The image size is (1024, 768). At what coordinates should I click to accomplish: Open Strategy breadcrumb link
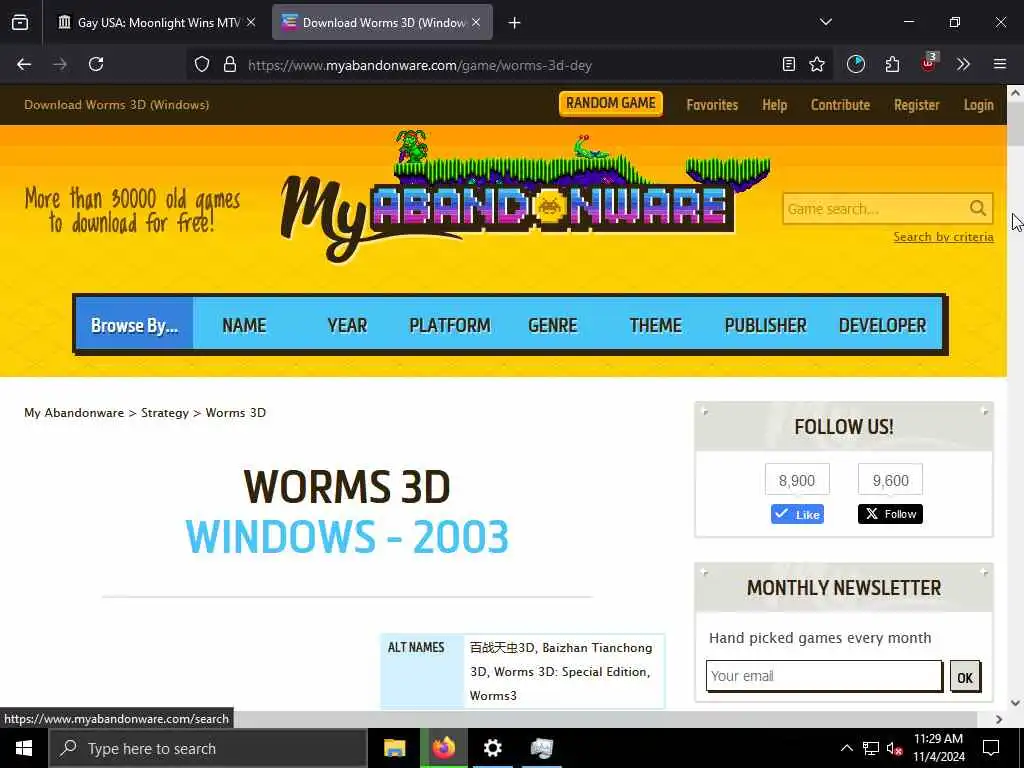click(165, 413)
